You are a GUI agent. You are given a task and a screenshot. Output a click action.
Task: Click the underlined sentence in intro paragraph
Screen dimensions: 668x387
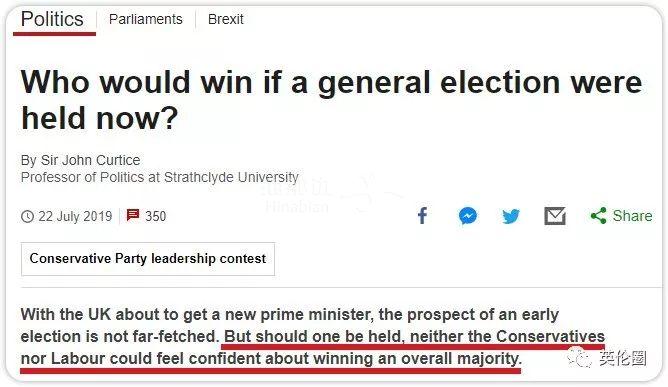pyautogui.click(x=313, y=347)
